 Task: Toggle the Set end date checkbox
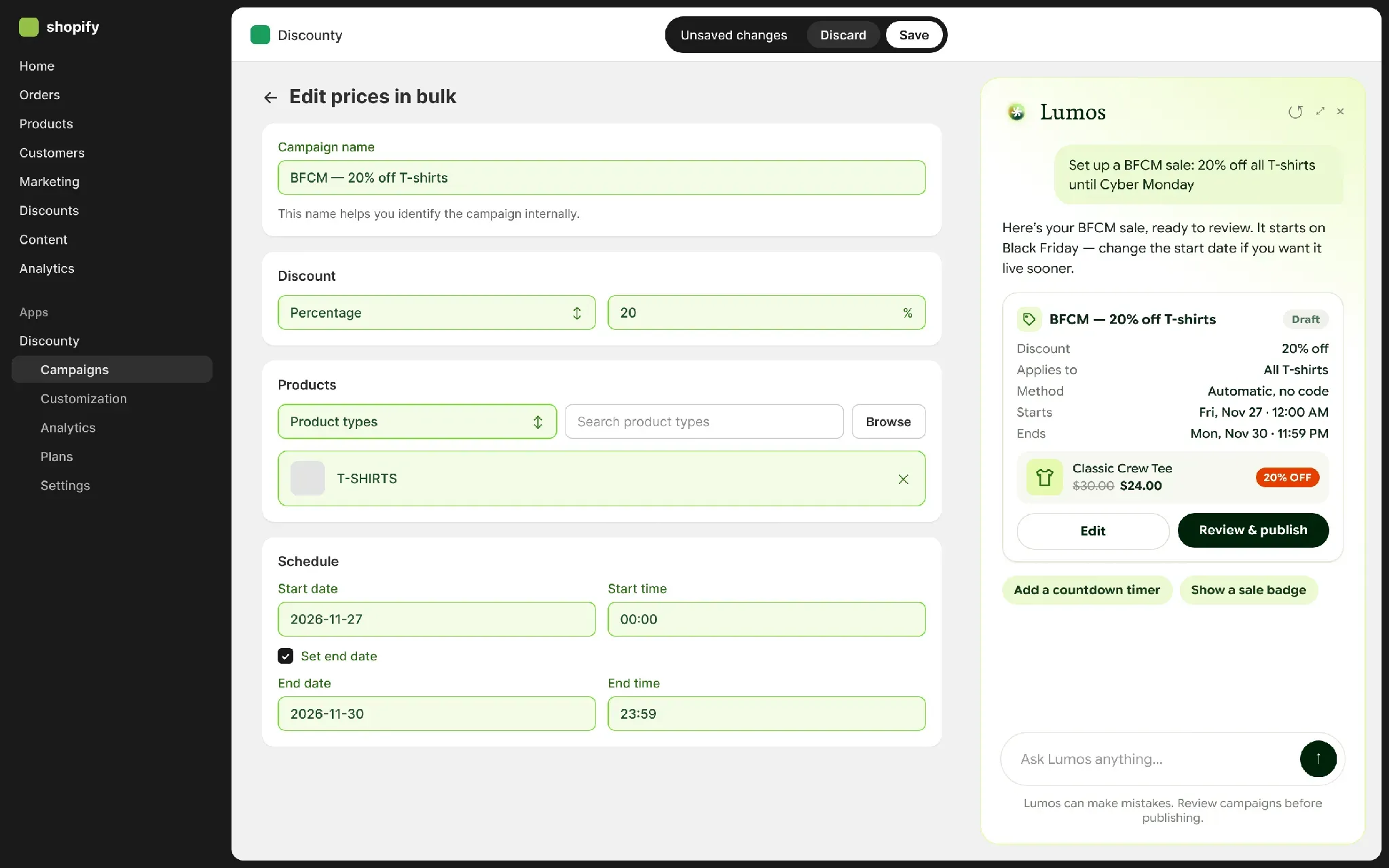(x=286, y=656)
